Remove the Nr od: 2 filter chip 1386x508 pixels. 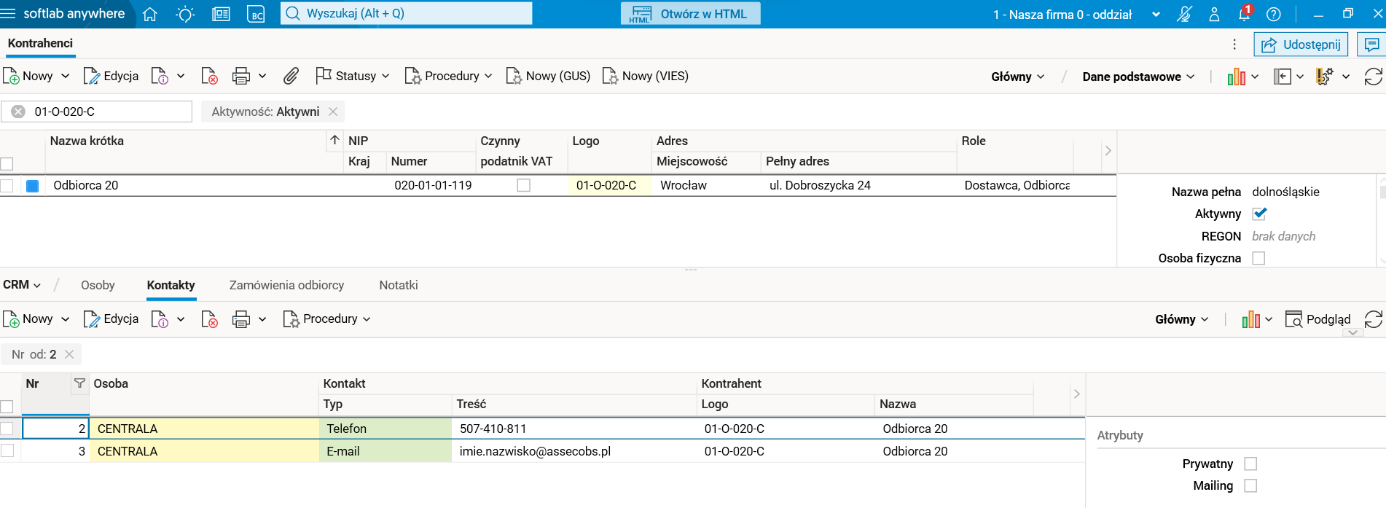click(x=69, y=355)
